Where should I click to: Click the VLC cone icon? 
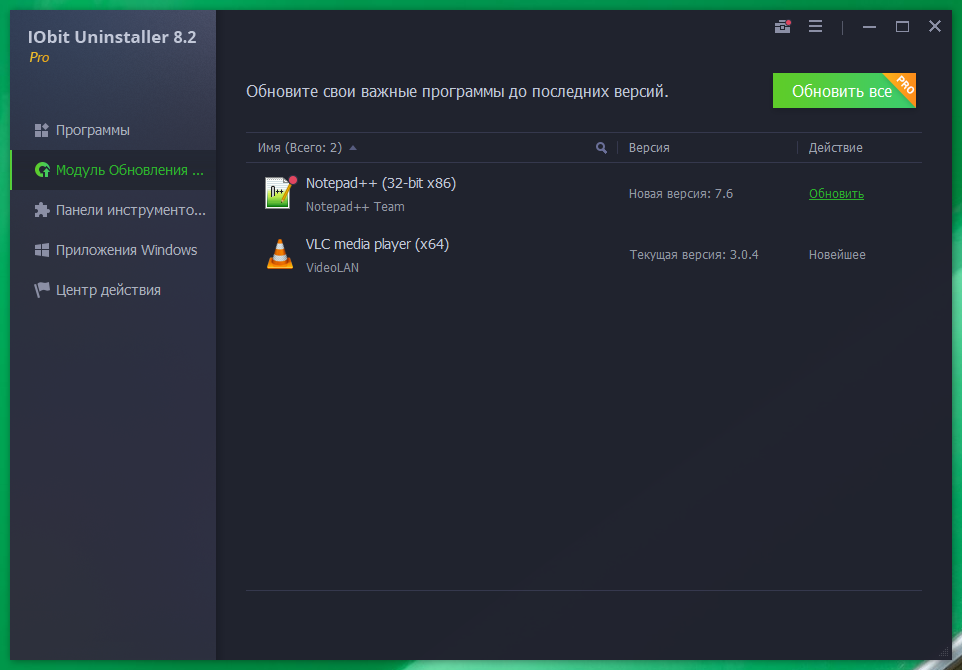coord(280,253)
